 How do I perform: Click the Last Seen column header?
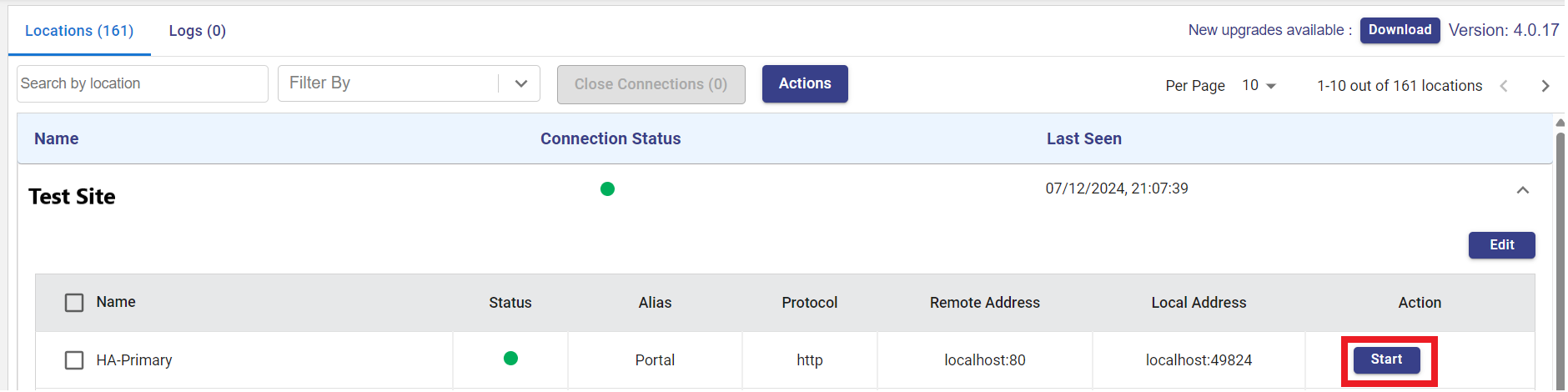tap(1083, 138)
